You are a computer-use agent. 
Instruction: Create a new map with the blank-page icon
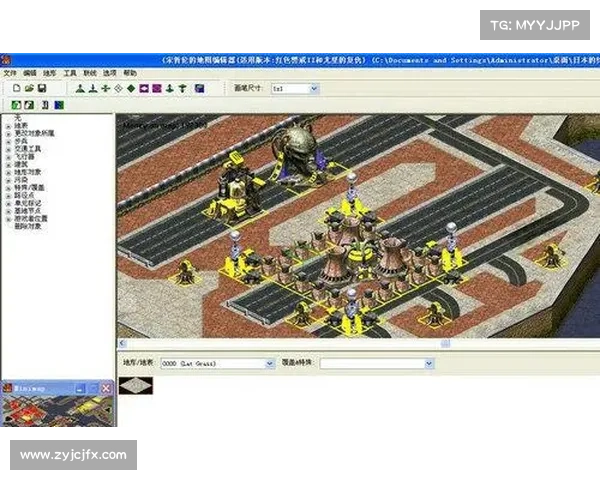(x=16, y=88)
